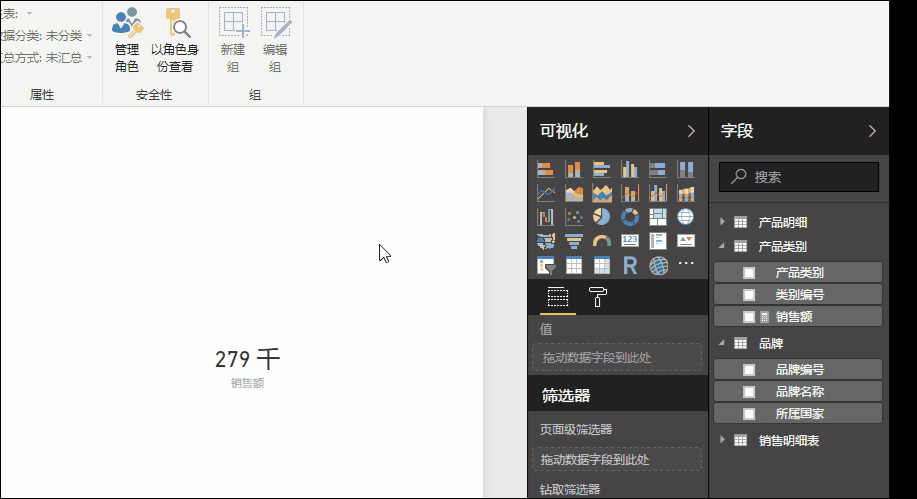Add a pie chart visual
The width and height of the screenshot is (917, 499).
[601, 217]
